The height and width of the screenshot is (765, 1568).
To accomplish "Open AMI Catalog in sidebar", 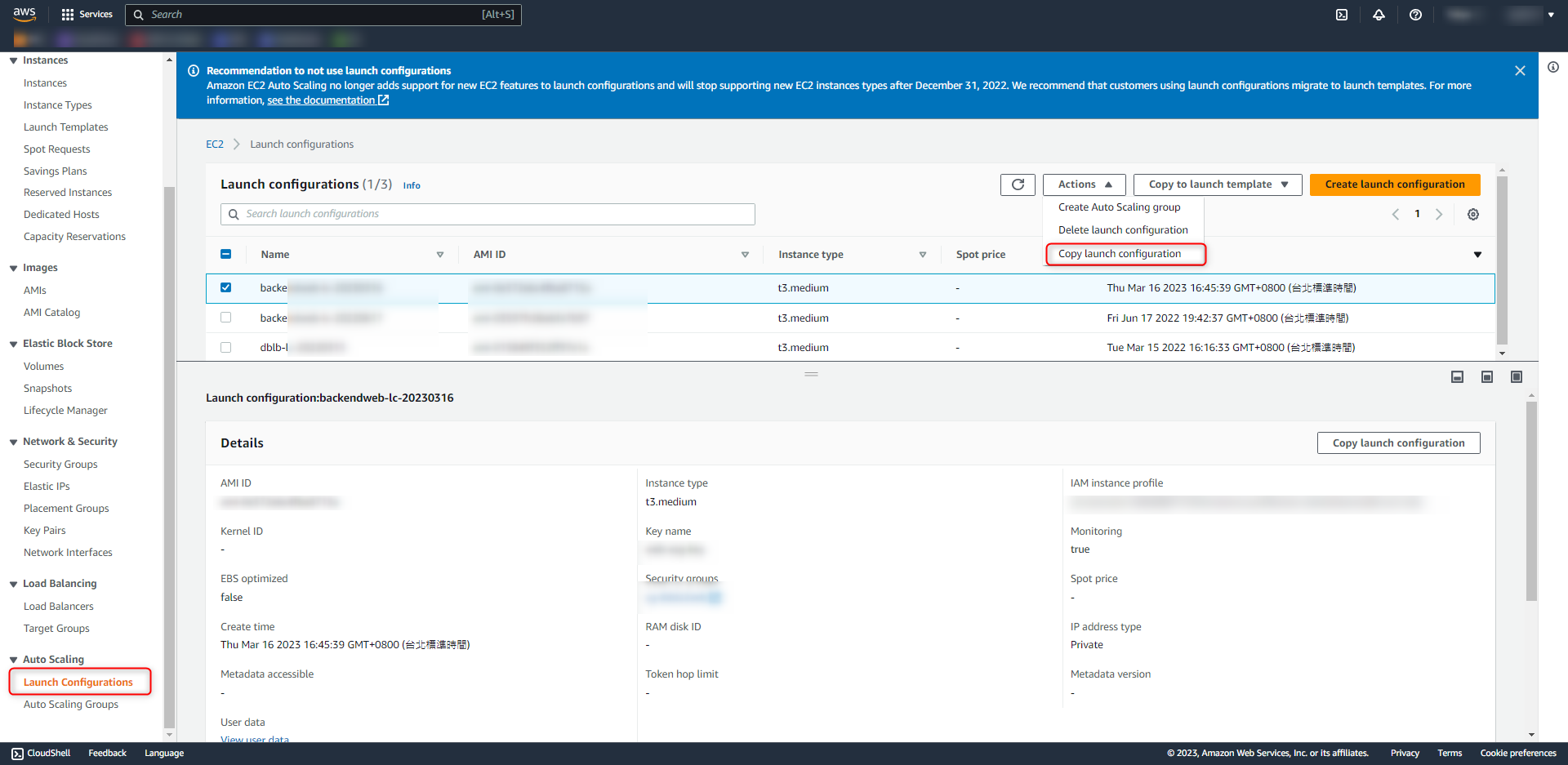I will pos(52,313).
